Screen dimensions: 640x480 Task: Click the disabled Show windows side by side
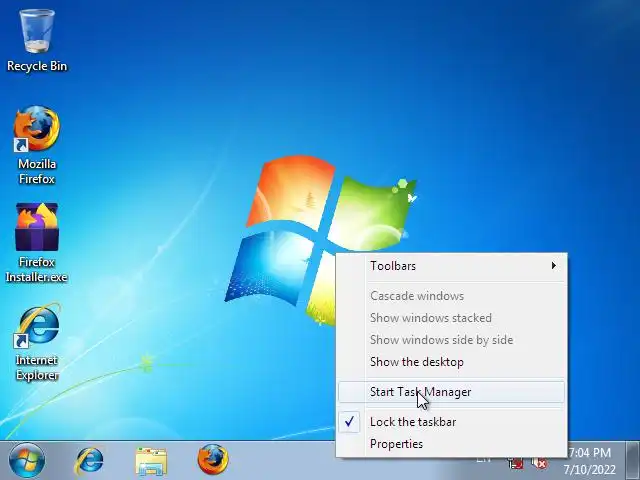(451, 340)
